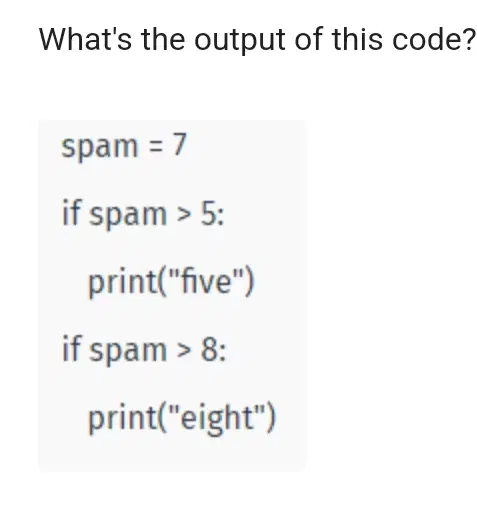This screenshot has height=505, width=477.
Task: Click "spam" in the assignment line
Action: [100, 148]
